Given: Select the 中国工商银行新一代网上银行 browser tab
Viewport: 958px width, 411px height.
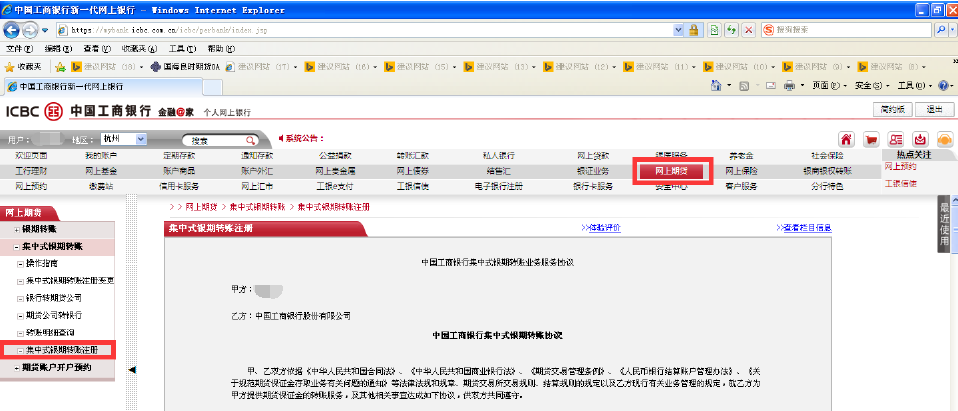Looking at the screenshot, I should click(x=101, y=87).
